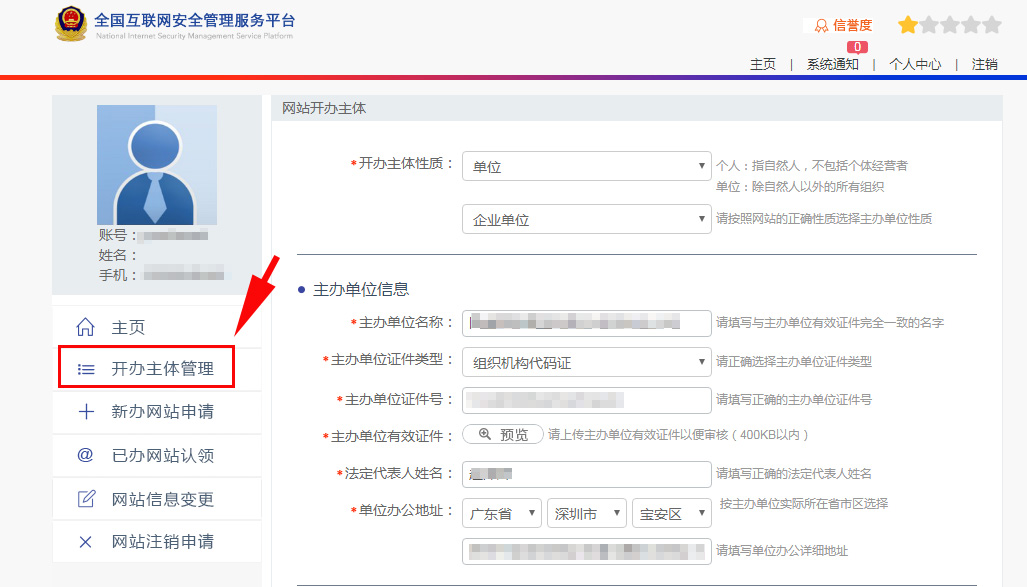This screenshot has width=1027, height=587.
Task: Open the 深圳市 city dropdown
Action: [x=586, y=513]
